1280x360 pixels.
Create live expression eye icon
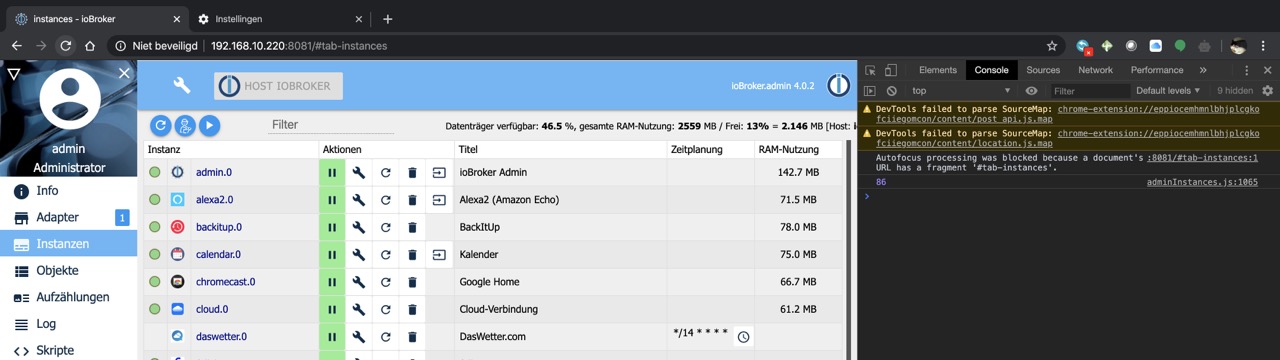point(1032,91)
